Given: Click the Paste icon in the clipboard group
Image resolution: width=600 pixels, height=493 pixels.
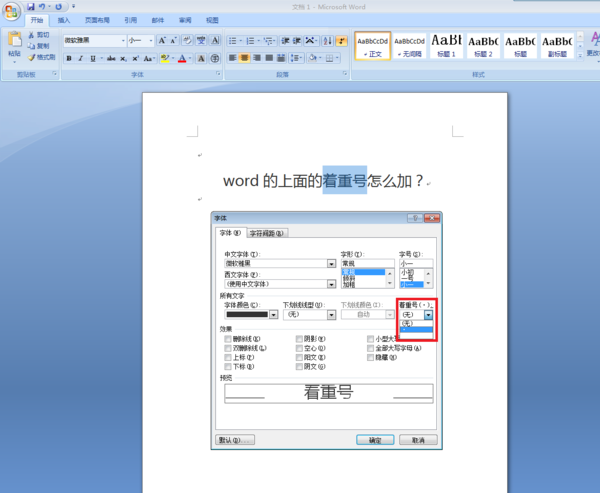Looking at the screenshot, I should point(13,42).
